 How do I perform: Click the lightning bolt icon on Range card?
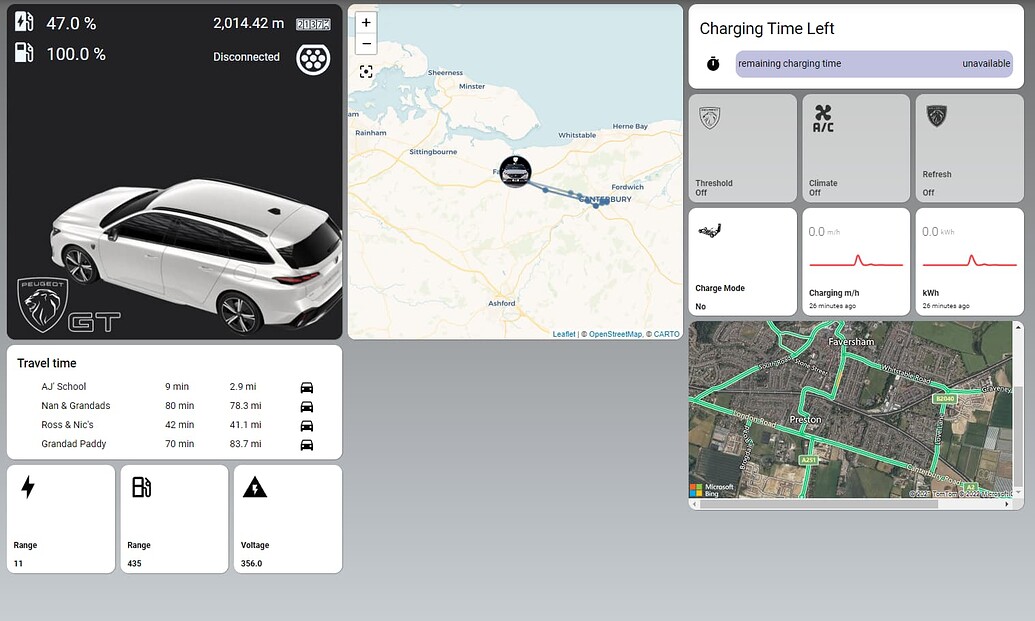tap(27, 487)
